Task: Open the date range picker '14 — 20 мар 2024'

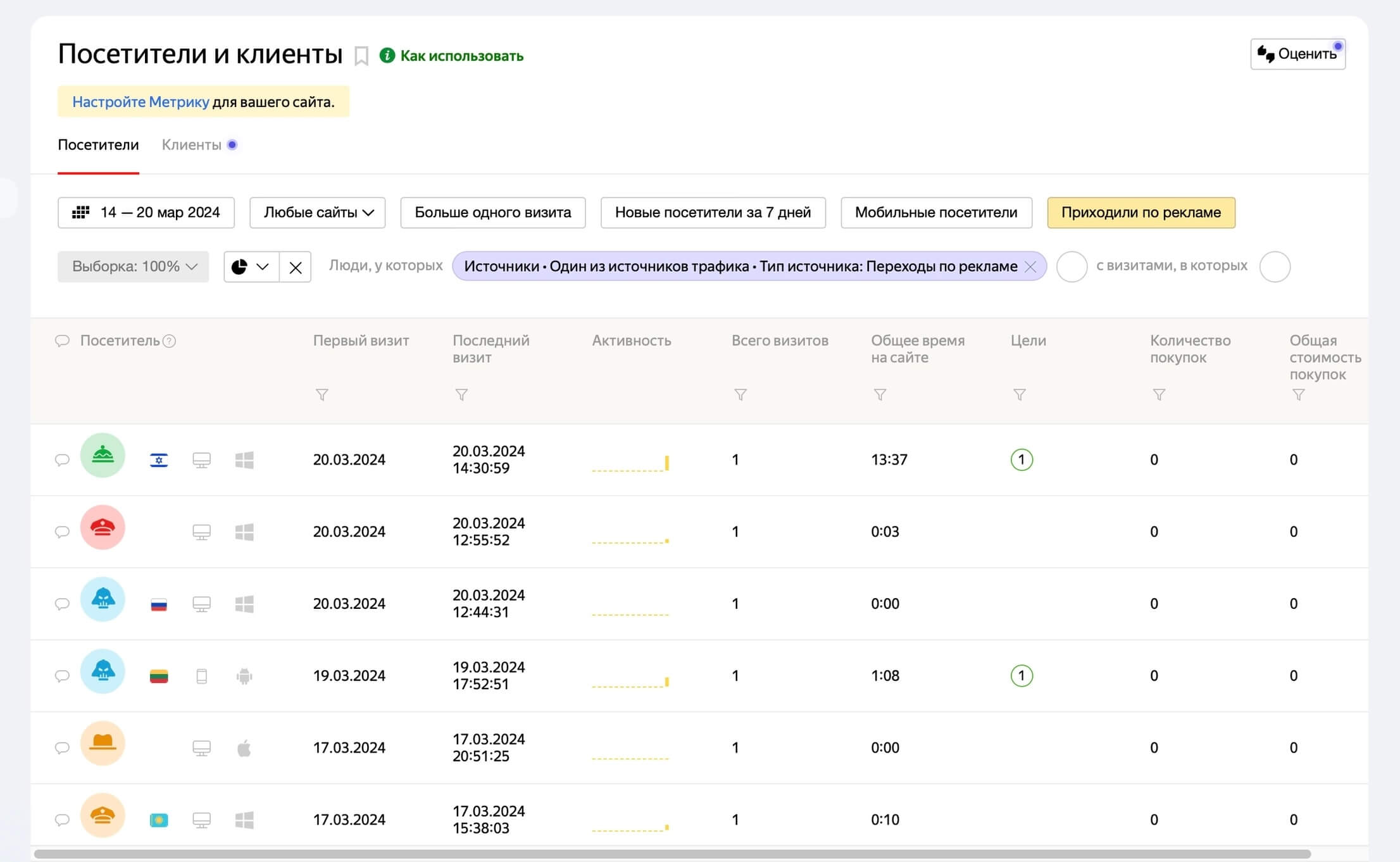Action: [x=146, y=213]
